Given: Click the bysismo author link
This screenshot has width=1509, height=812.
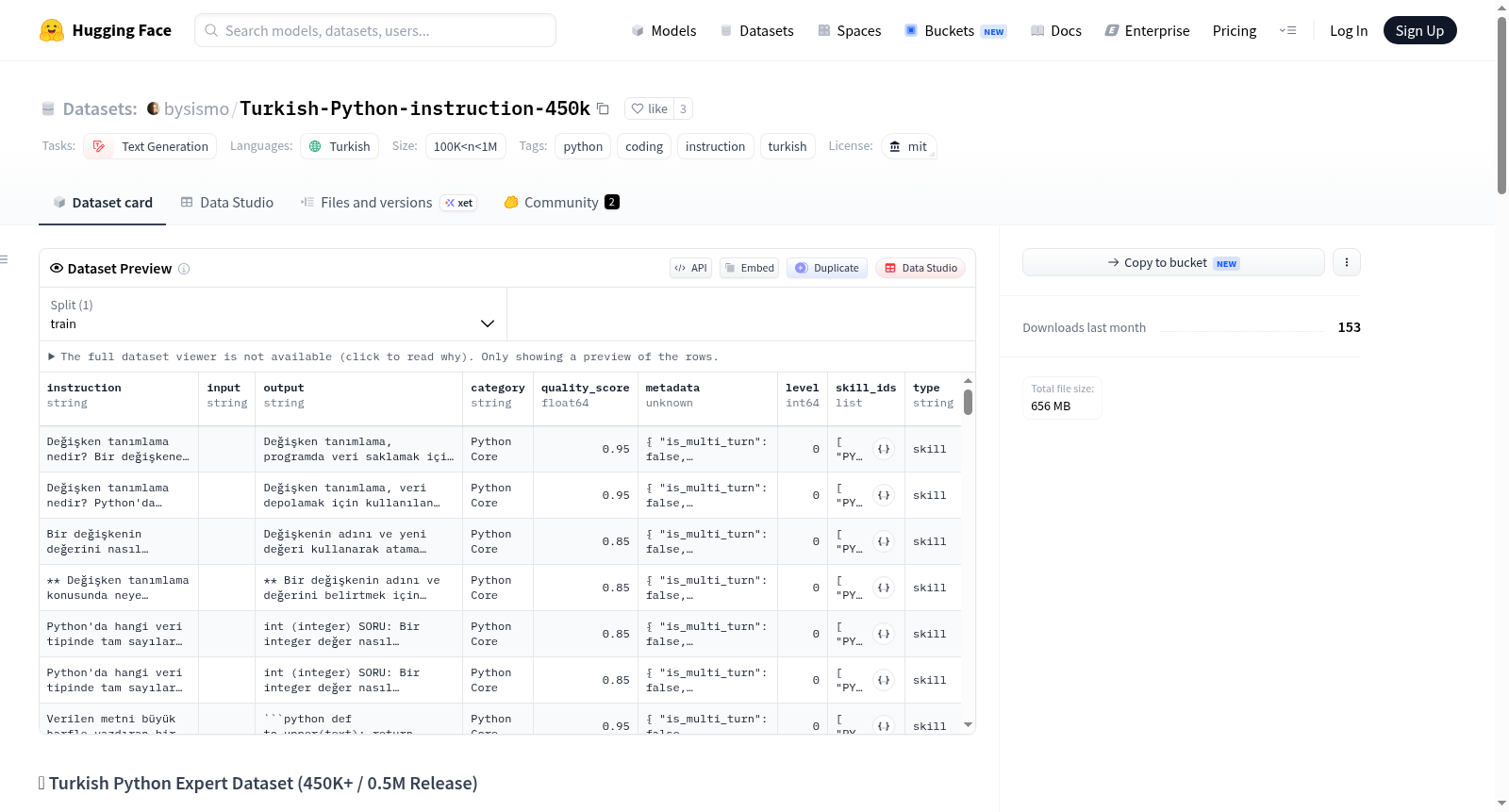Looking at the screenshot, I should [196, 108].
